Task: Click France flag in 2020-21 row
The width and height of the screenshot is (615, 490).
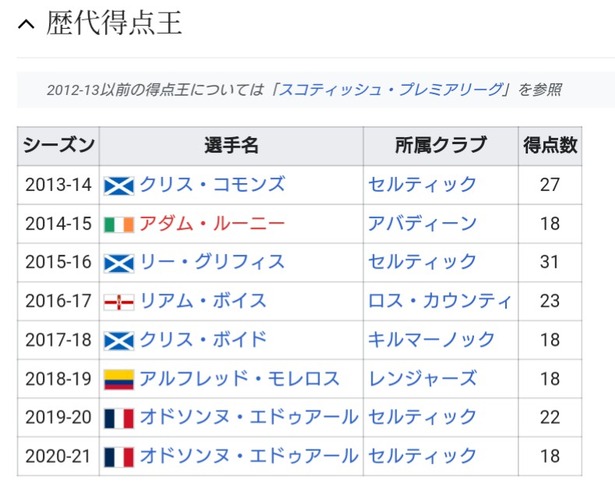Action: pos(119,457)
